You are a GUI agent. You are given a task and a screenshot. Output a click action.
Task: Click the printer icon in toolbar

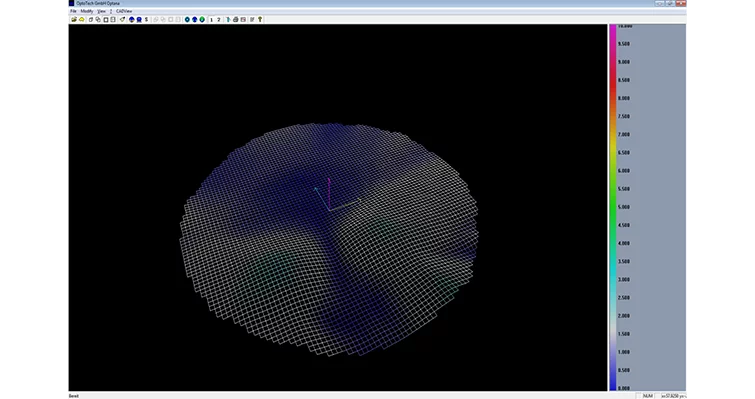235,20
